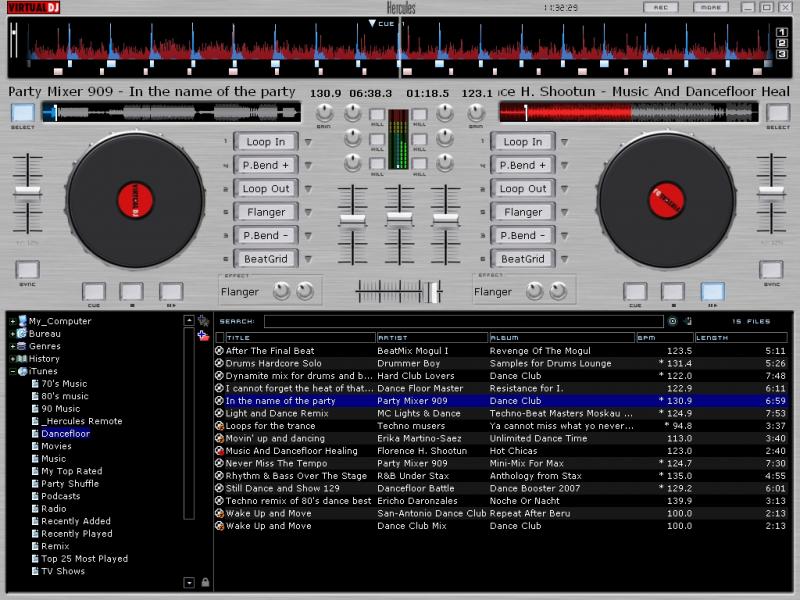Toggle the right deck's bottom Kill button
Viewport: 800px width, 600px height.
419,163
